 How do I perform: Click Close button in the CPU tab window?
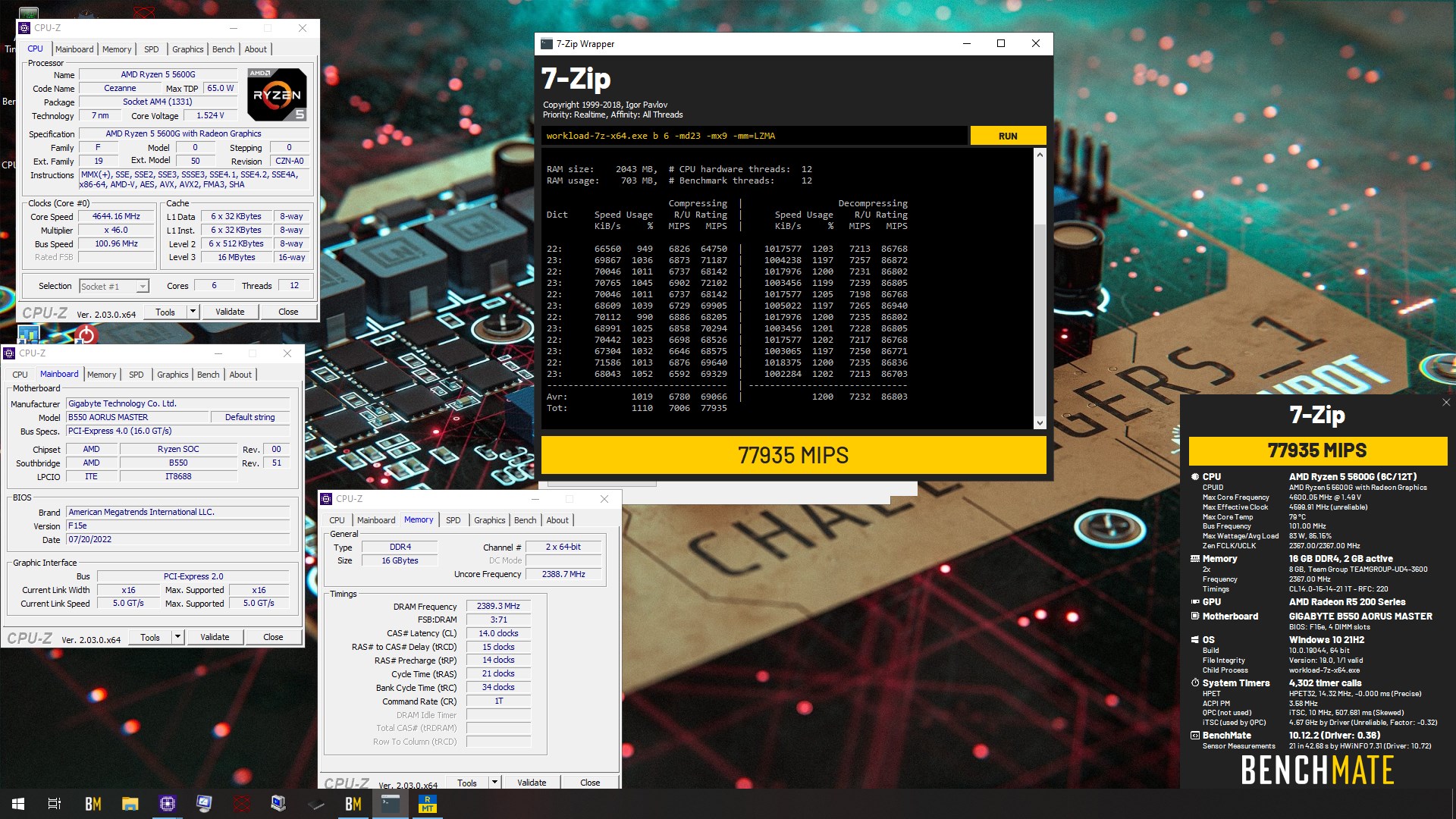pos(288,312)
